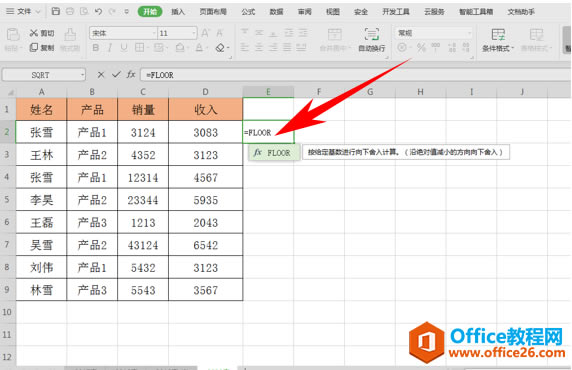Select the FLOOR function autocomplete suggestion
This screenshot has width=572, height=370.
[274, 153]
